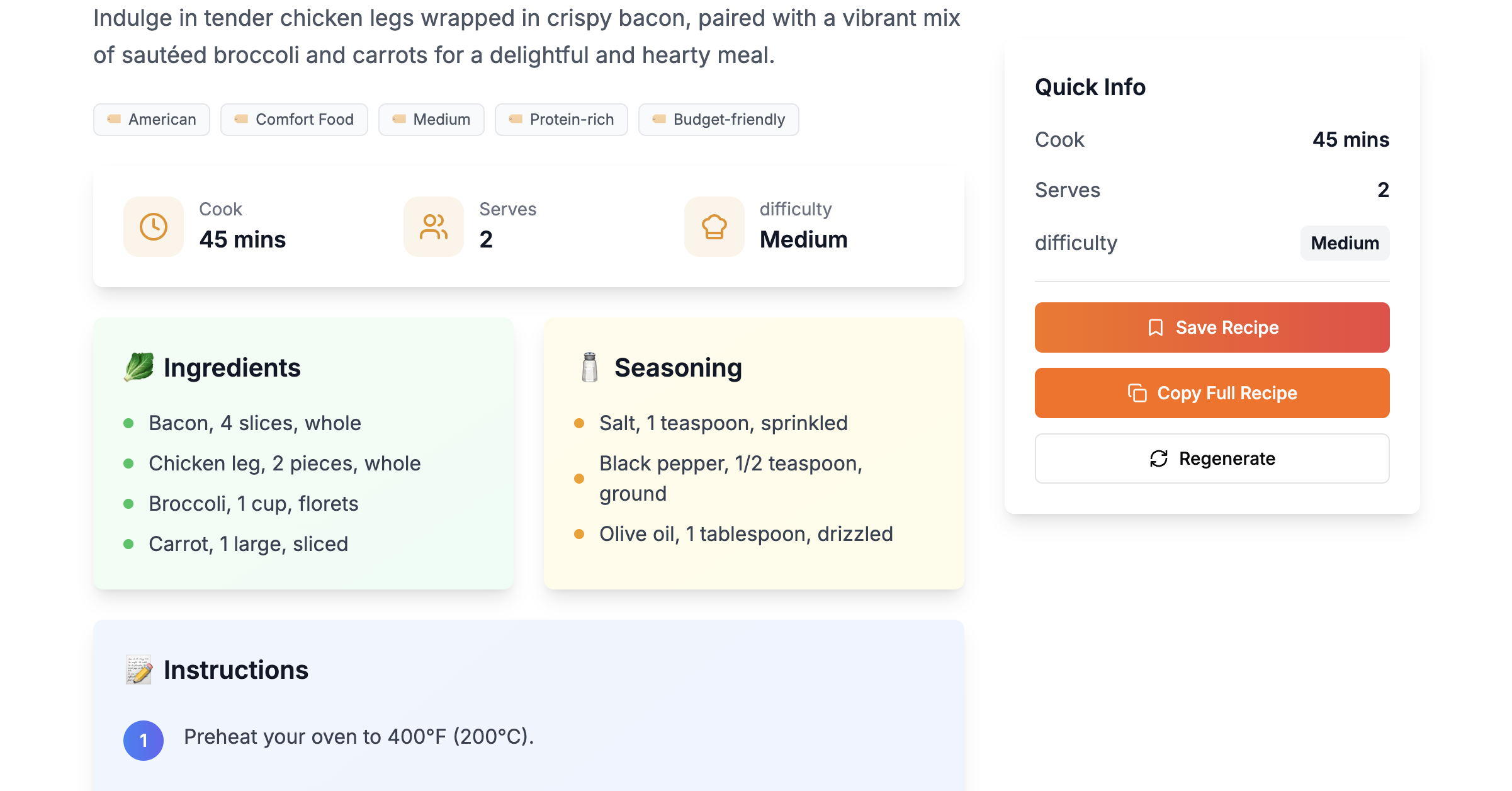This screenshot has height=791, width=1512.
Task: Click the Medium badge in Quick Info
Action: 1345,243
